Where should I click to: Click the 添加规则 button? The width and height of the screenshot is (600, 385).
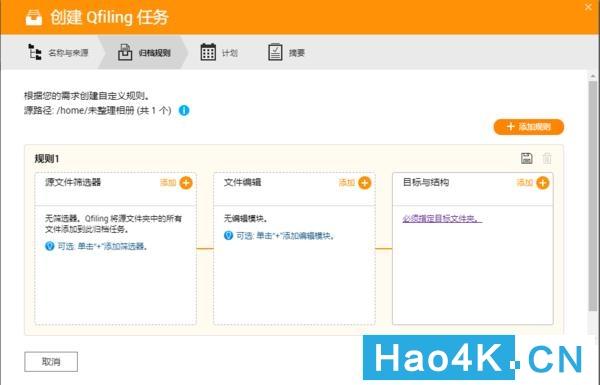(528, 127)
